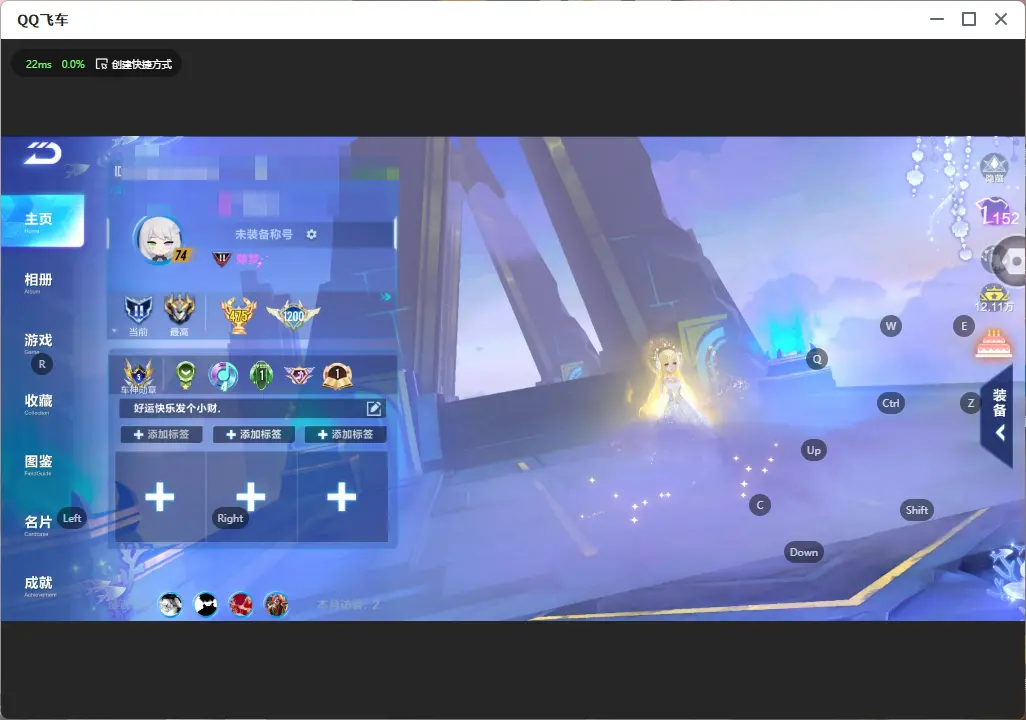Click the orange-red visitor avatar
Image resolution: width=1026 pixels, height=720 pixels.
coord(276,604)
